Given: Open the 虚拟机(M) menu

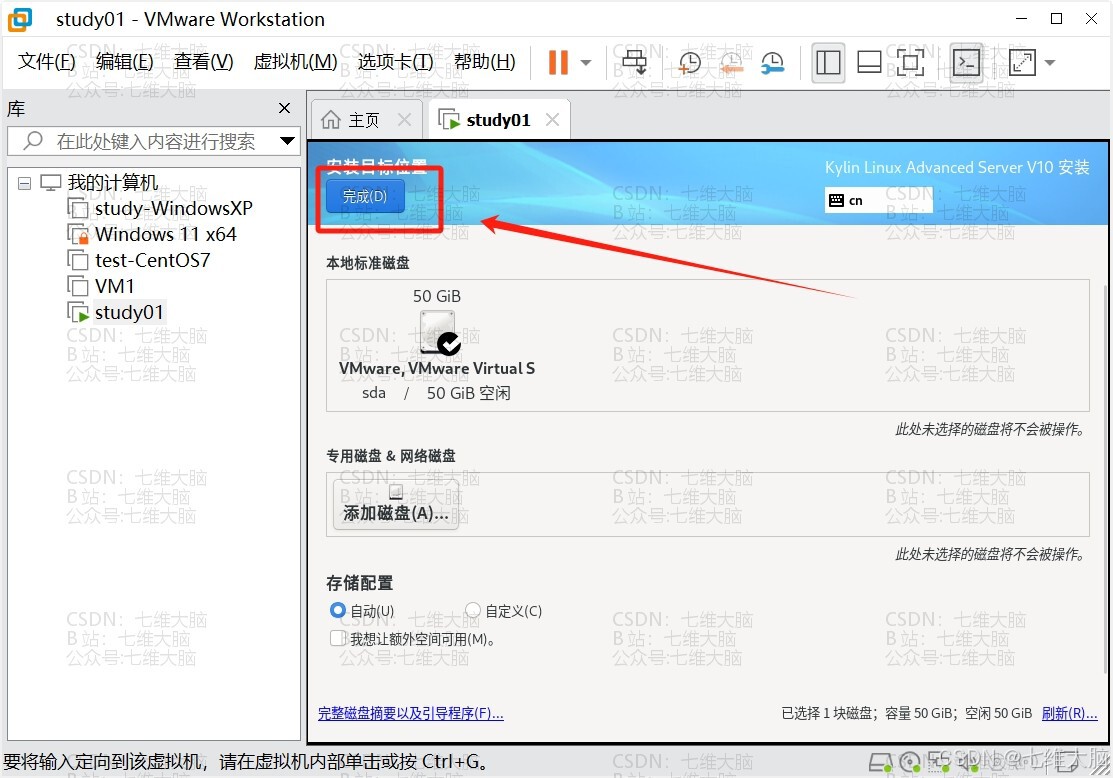Looking at the screenshot, I should pos(295,62).
